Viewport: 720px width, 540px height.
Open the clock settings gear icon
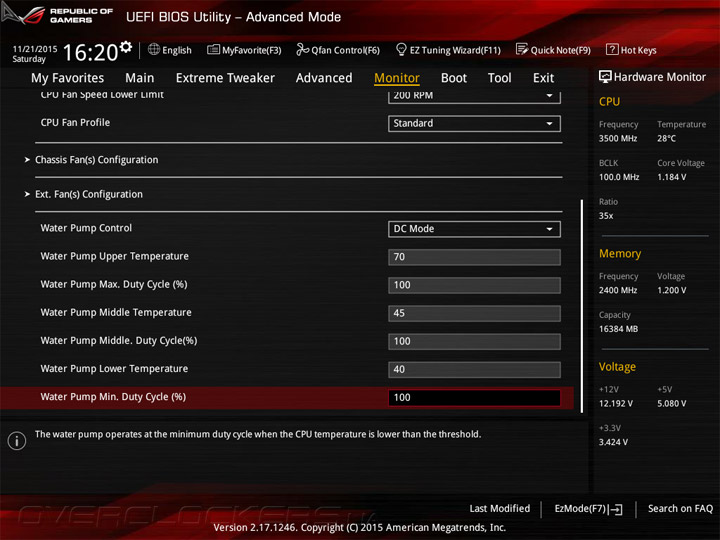click(x=126, y=47)
